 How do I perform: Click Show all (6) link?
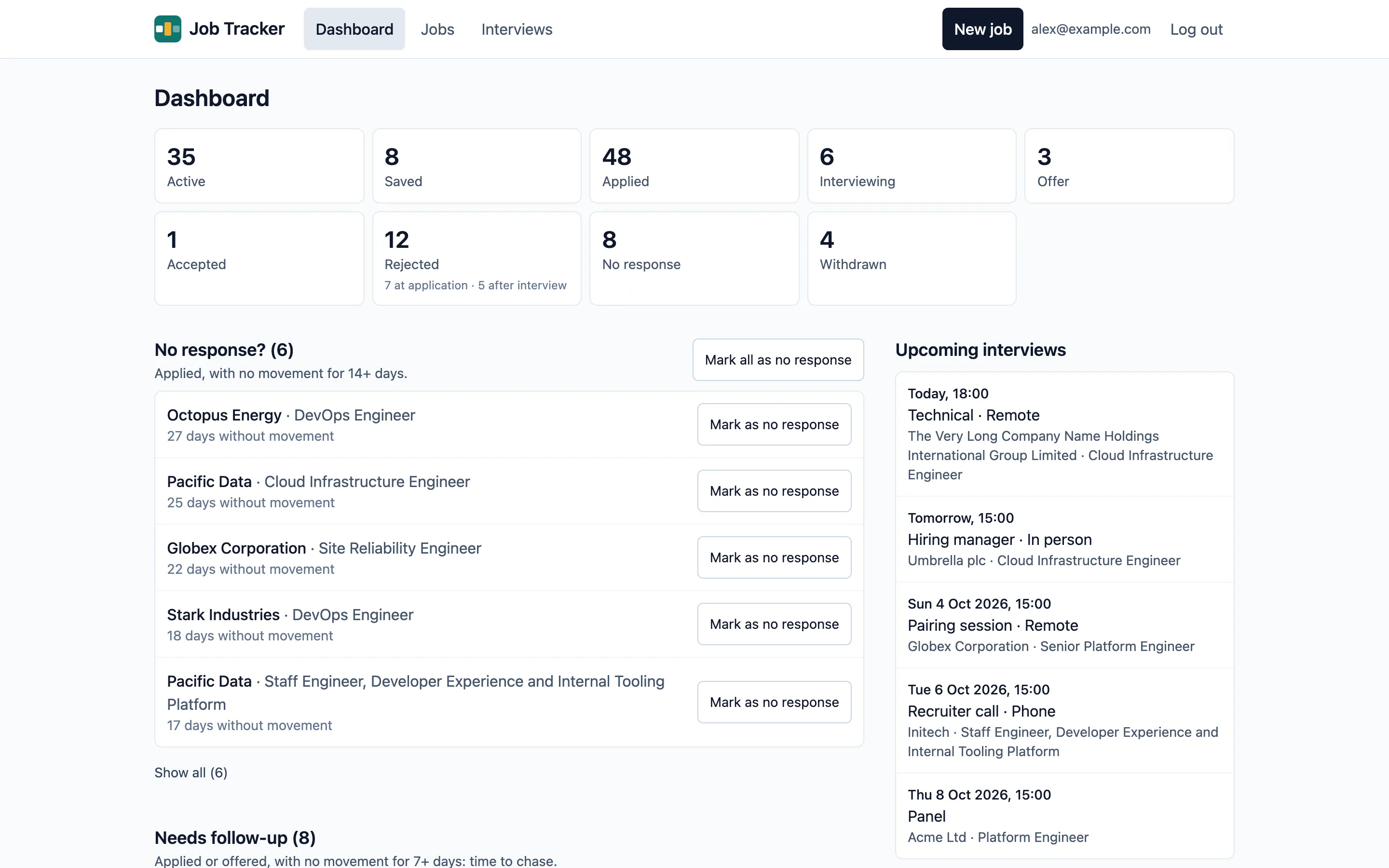(x=191, y=773)
